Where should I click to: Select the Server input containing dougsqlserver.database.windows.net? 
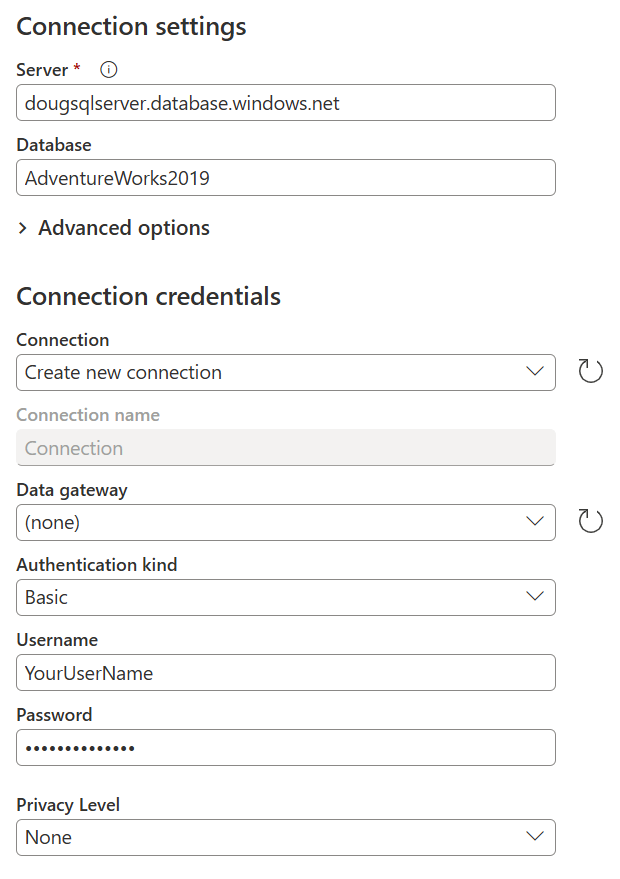click(285, 102)
